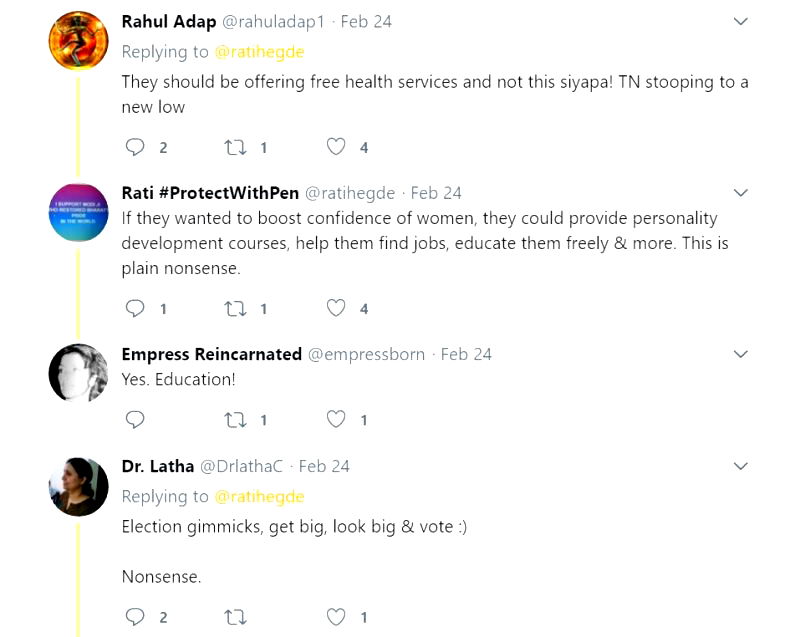Expand options menu on Rati's tweet
The width and height of the screenshot is (800, 637).
tap(740, 192)
